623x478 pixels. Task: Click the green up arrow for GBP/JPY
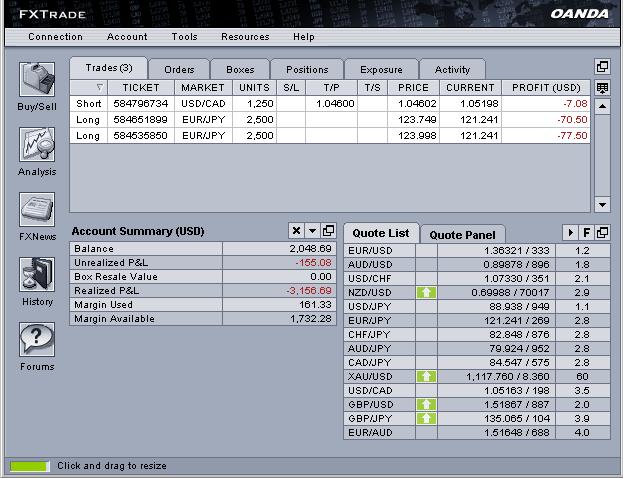tap(426, 418)
